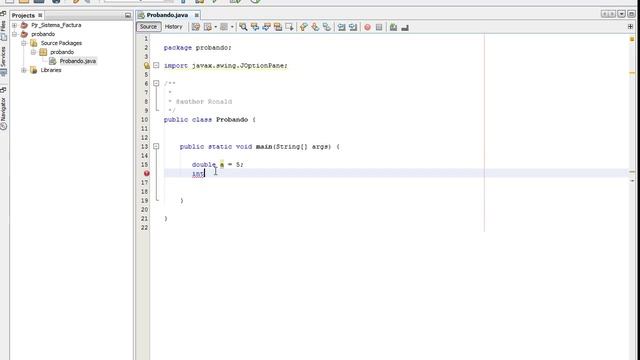Screen dimensions: 640x360
Task: Maximize the editor window icon
Action: [x=631, y=14]
